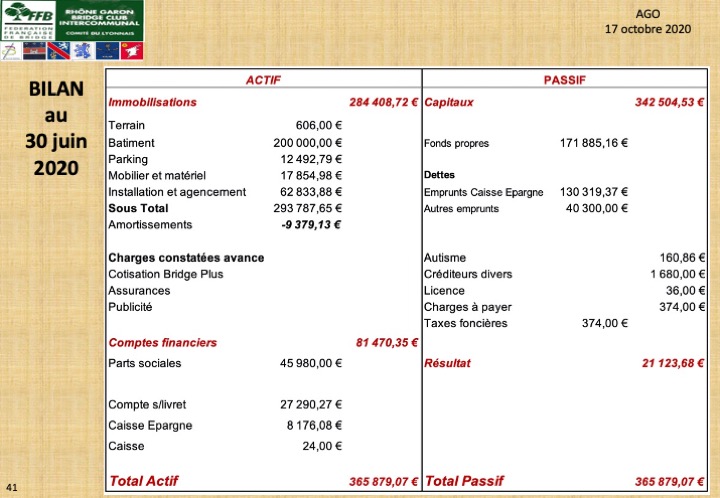Click the blue lion crest icon
The height and width of the screenshot is (498, 720).
tap(83, 51)
